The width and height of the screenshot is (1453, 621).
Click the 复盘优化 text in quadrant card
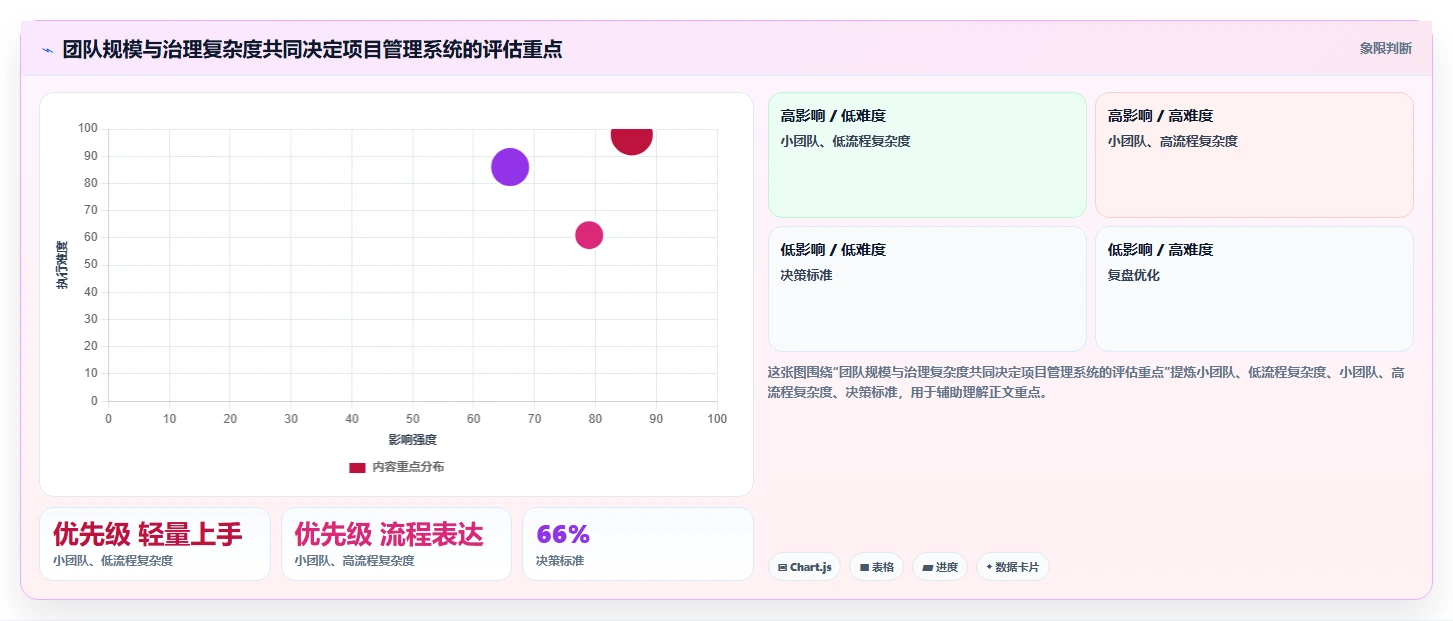click(1134, 275)
